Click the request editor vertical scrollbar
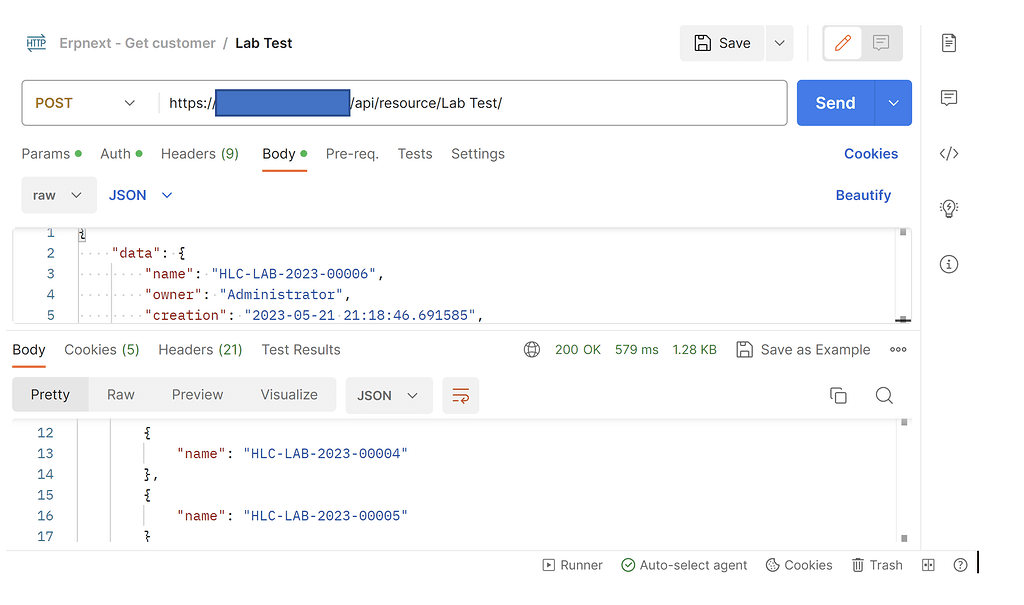 (903, 276)
